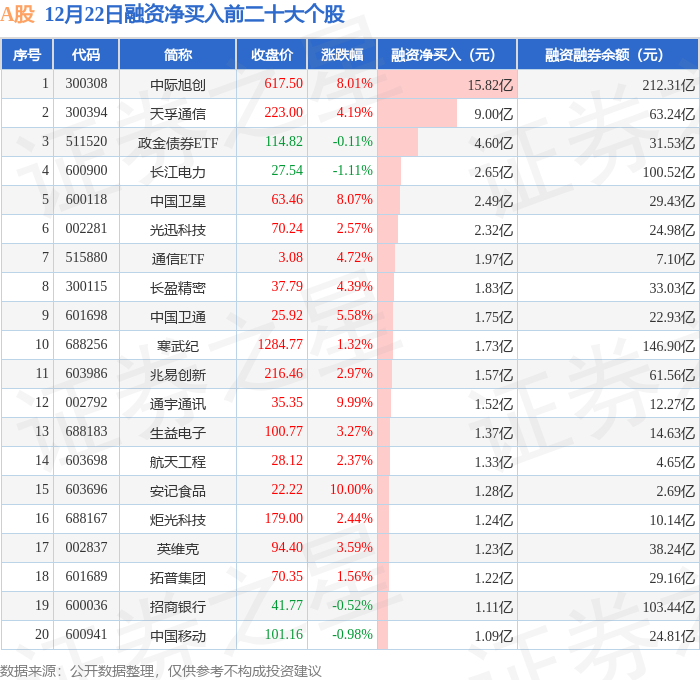Select the name 天孚通信
Image resolution: width=700 pixels, height=680 pixels.
pyautogui.click(x=178, y=113)
